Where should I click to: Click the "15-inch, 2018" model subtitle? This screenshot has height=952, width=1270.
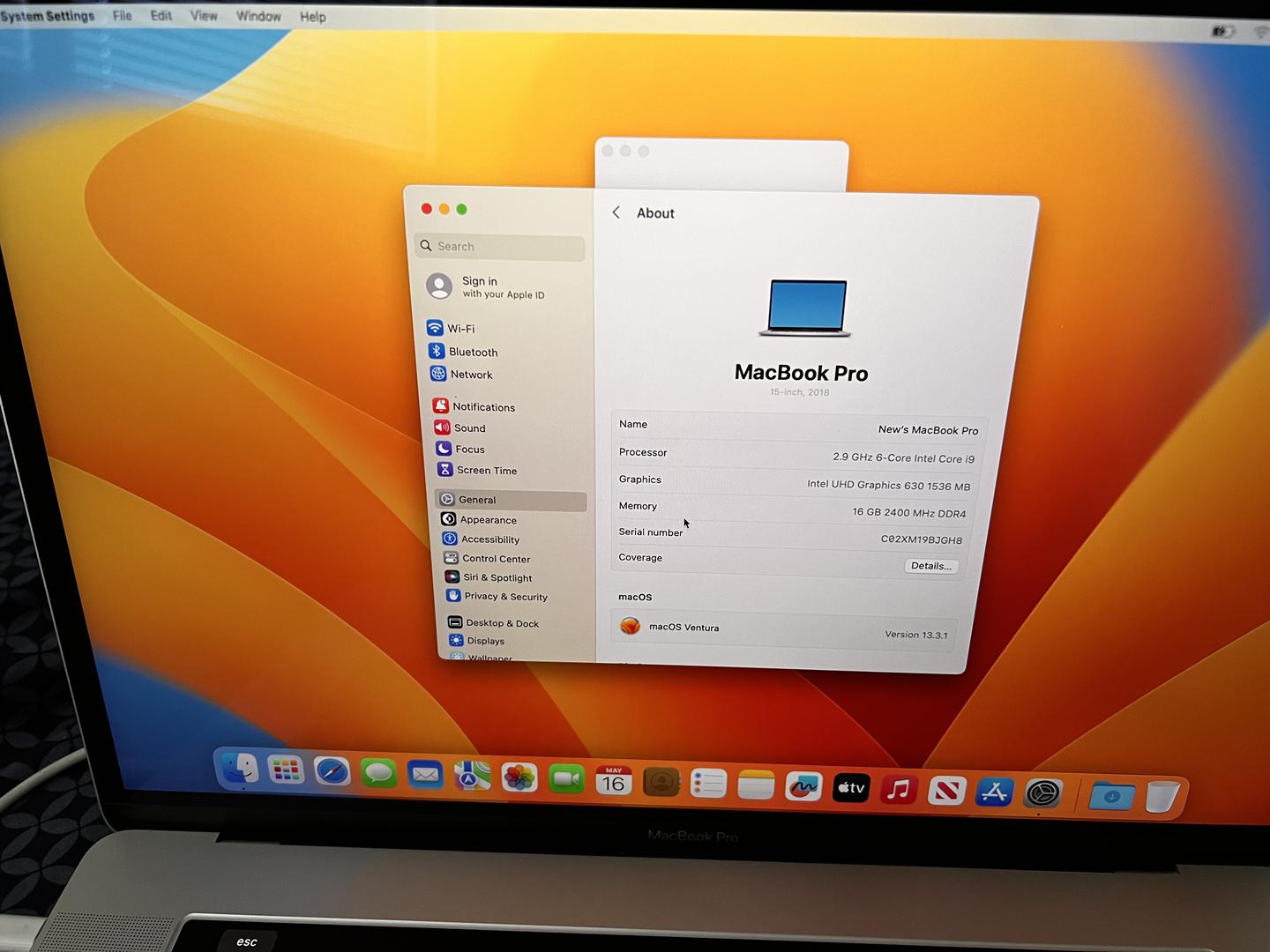click(x=800, y=392)
